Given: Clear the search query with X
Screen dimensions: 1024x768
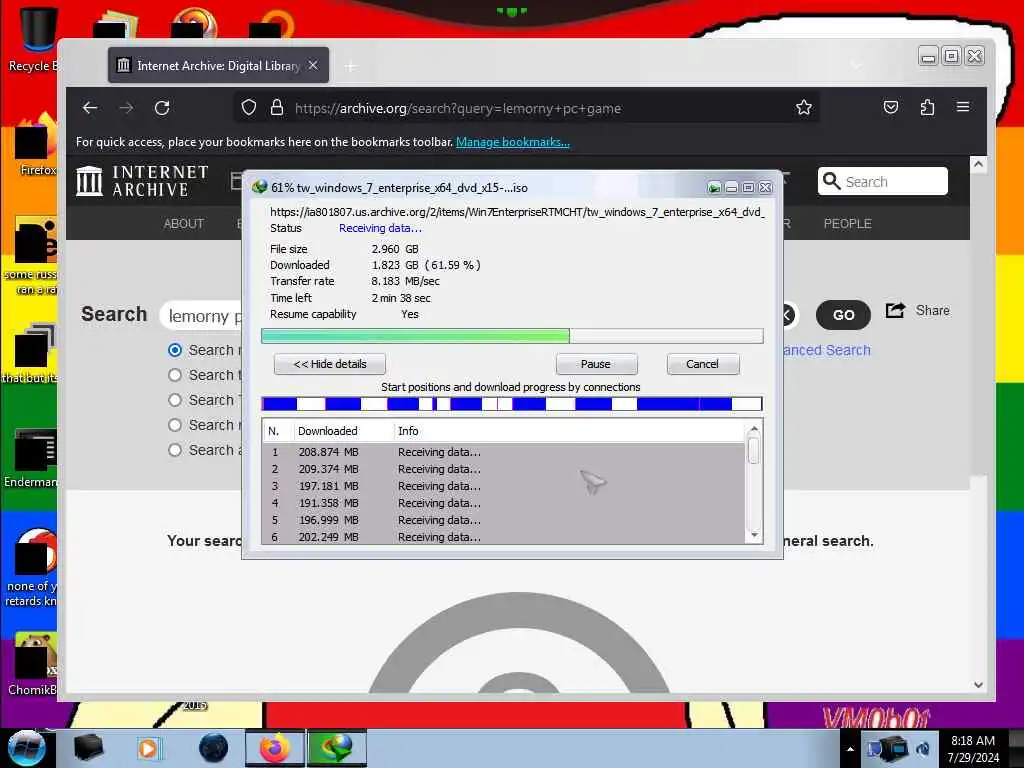Looking at the screenshot, I should click(x=788, y=315).
